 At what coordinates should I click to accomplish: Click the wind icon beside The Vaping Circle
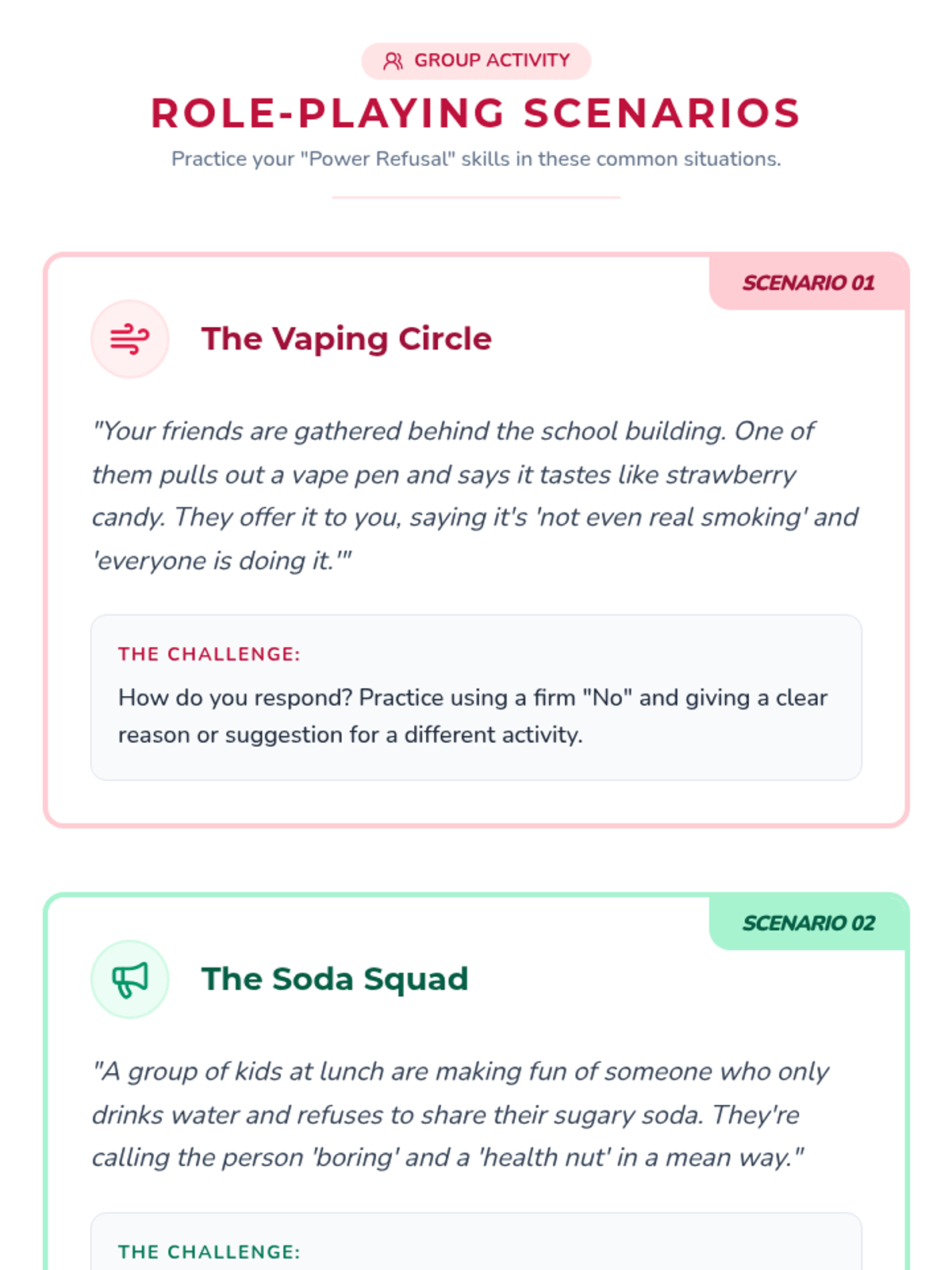pos(129,339)
